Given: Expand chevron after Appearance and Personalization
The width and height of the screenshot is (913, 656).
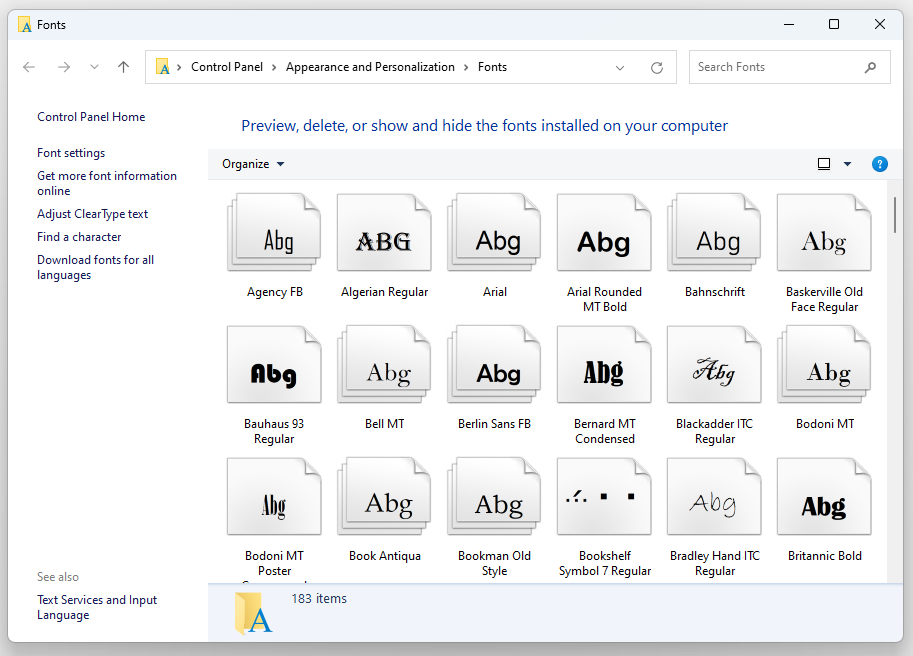Looking at the screenshot, I should point(466,68).
